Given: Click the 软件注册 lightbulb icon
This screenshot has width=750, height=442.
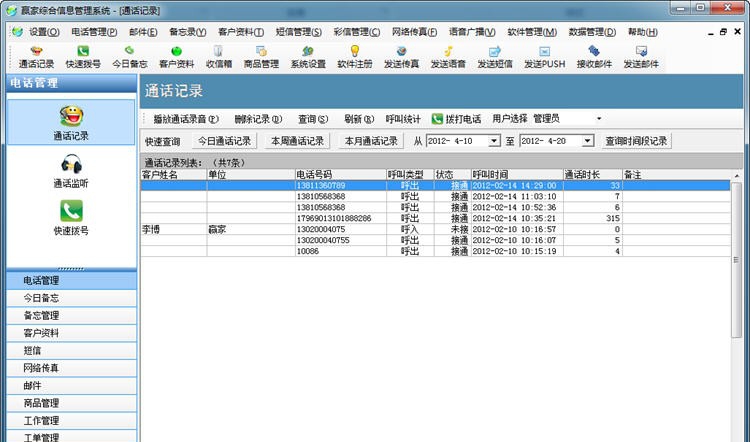Looking at the screenshot, I should (x=354, y=51).
